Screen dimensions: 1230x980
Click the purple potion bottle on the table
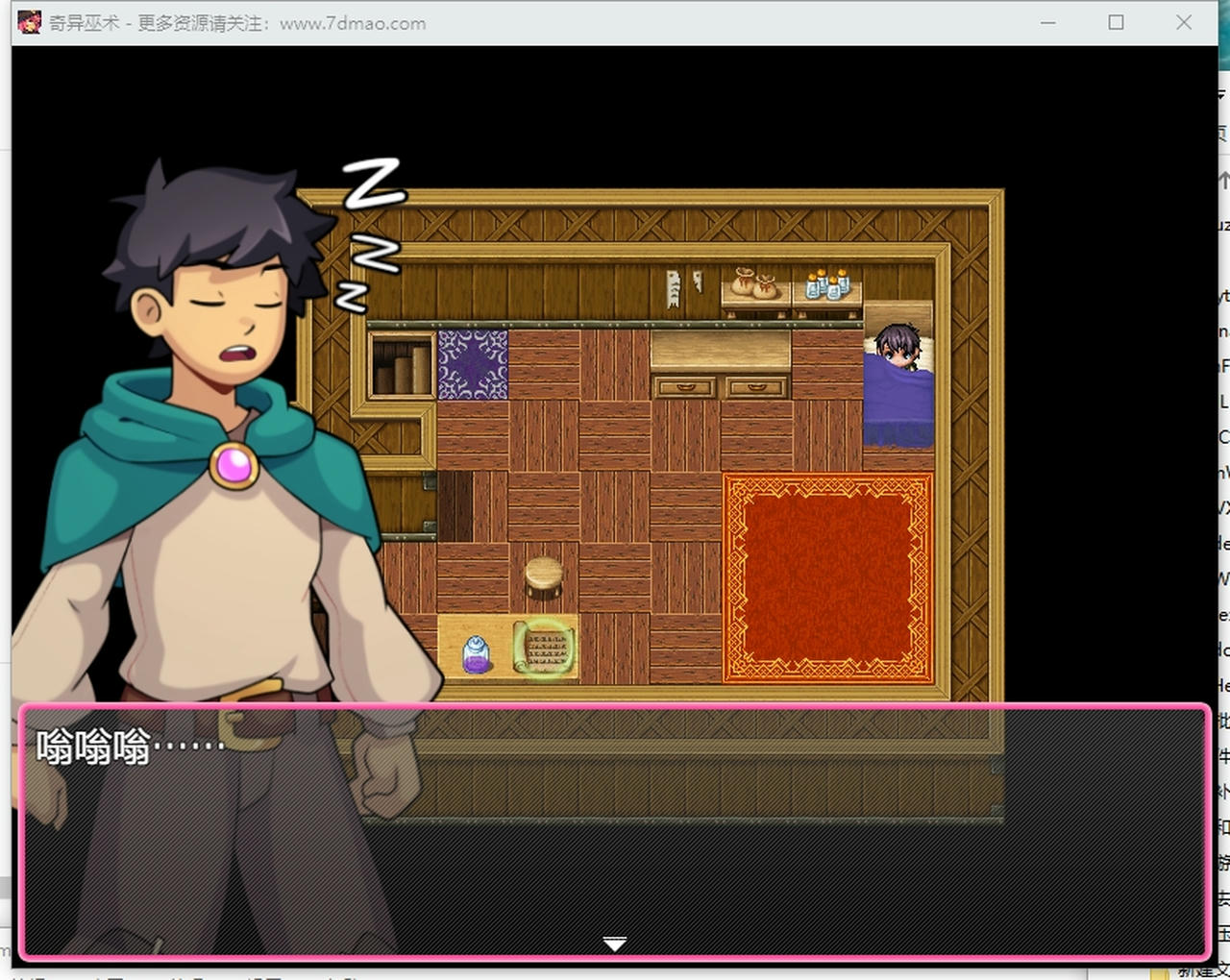(x=476, y=653)
